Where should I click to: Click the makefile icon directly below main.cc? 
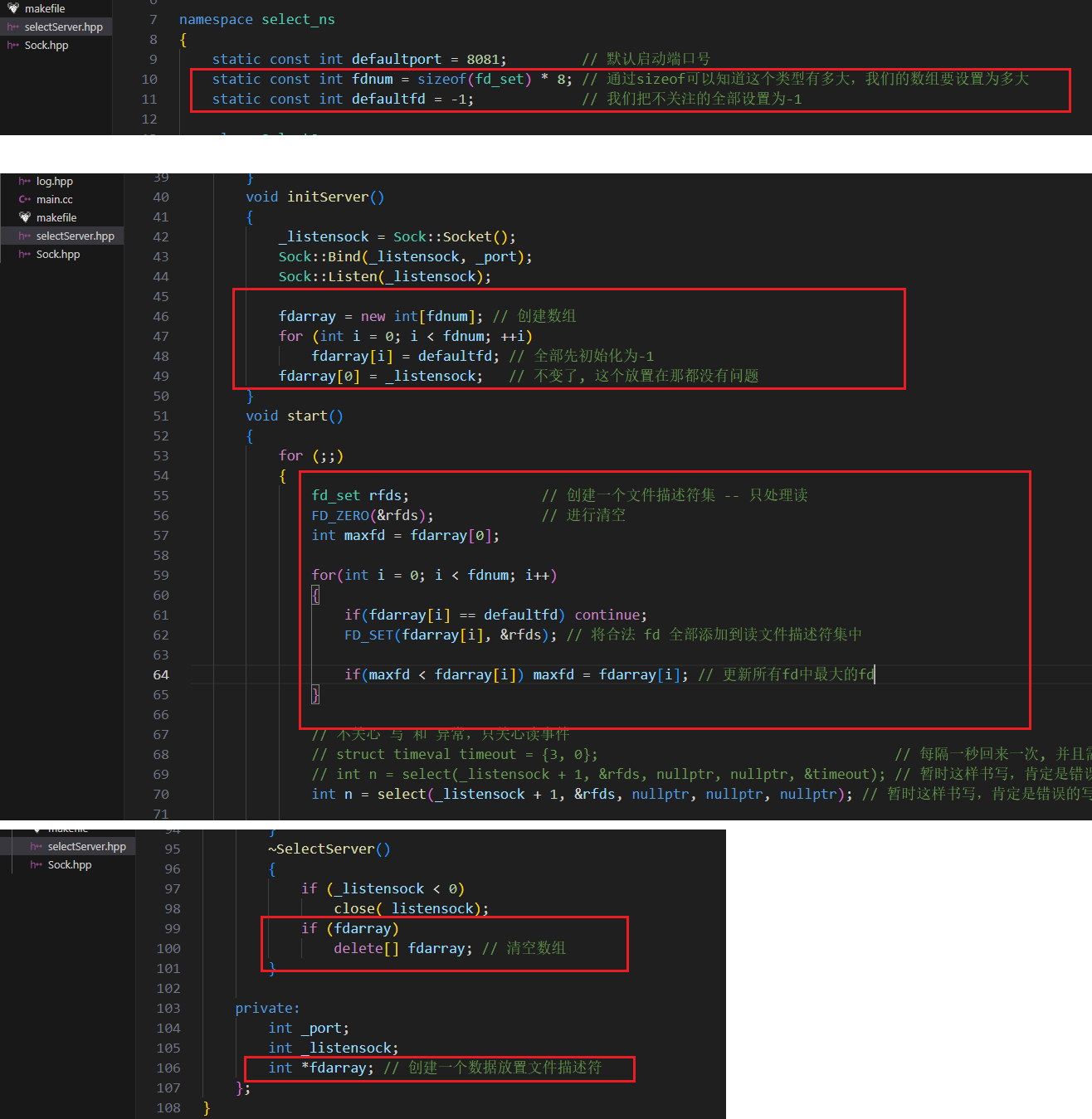pos(25,217)
